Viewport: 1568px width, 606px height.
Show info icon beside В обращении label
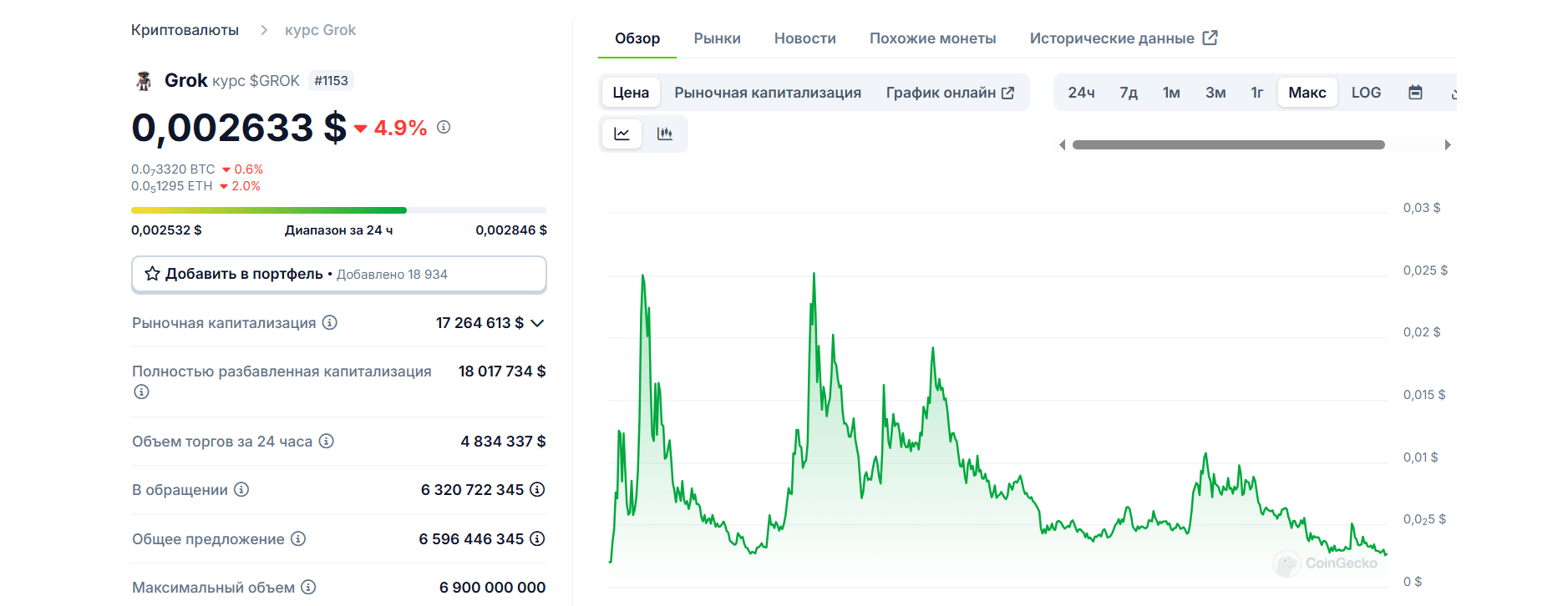coord(241,489)
